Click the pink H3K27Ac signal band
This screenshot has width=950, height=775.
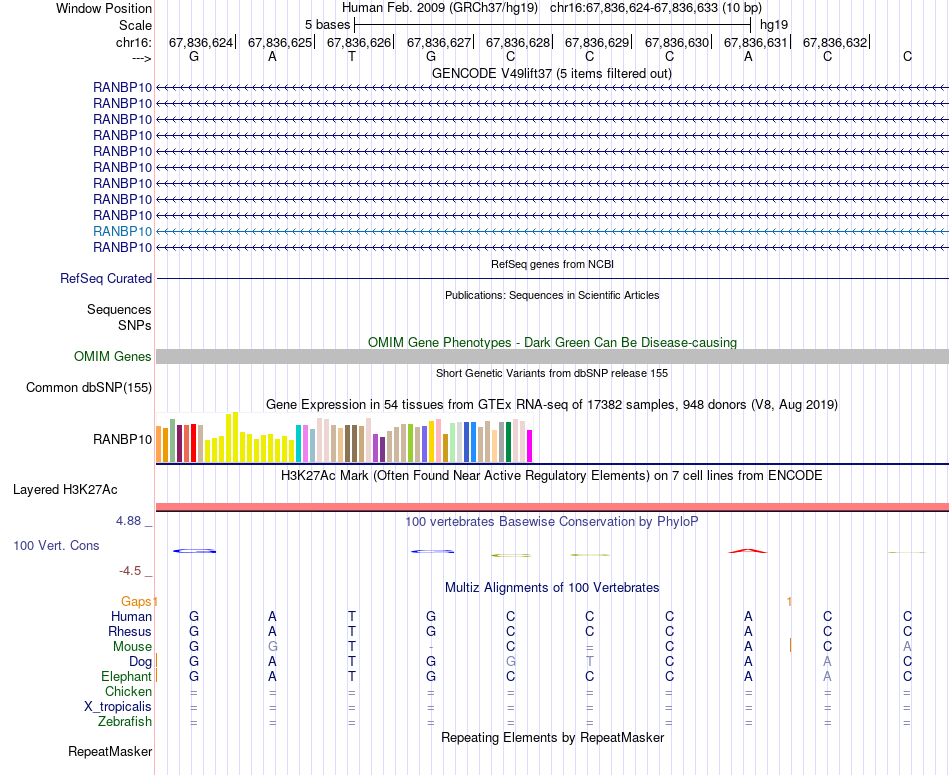(x=552, y=507)
